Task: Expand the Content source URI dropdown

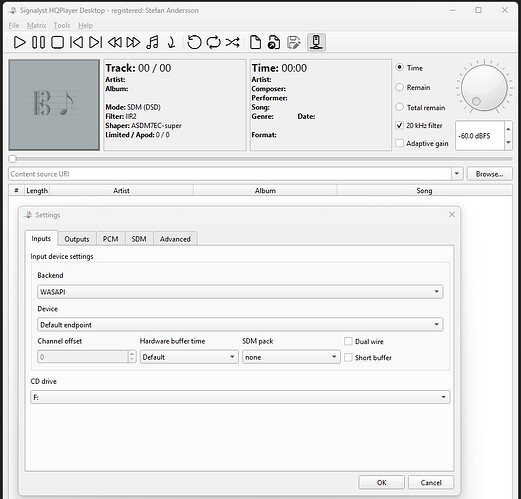Action: pos(457,174)
